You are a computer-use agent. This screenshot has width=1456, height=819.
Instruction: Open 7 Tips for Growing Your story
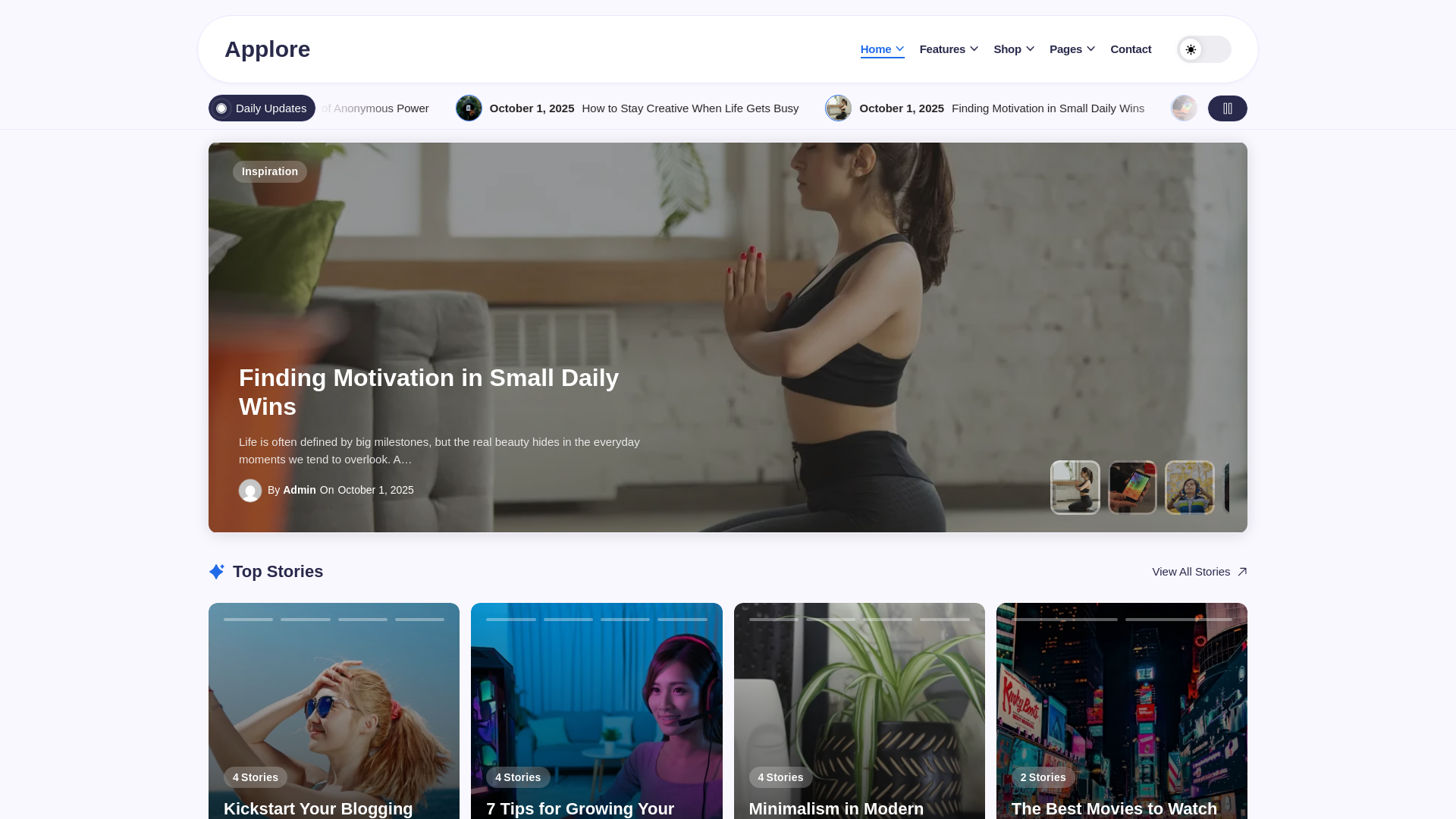click(x=580, y=808)
